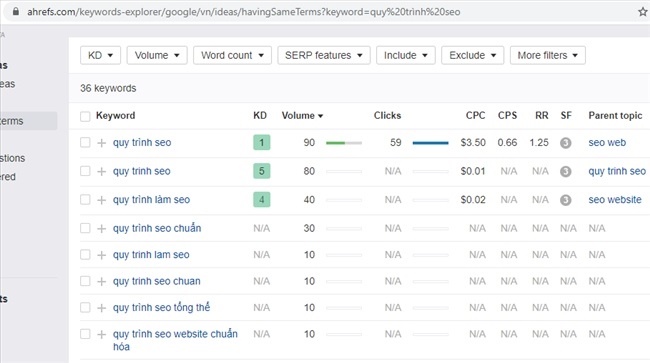Click blue clicks bar for 'quy trình seo'
This screenshot has height=363, width=650.
pyautogui.click(x=430, y=143)
